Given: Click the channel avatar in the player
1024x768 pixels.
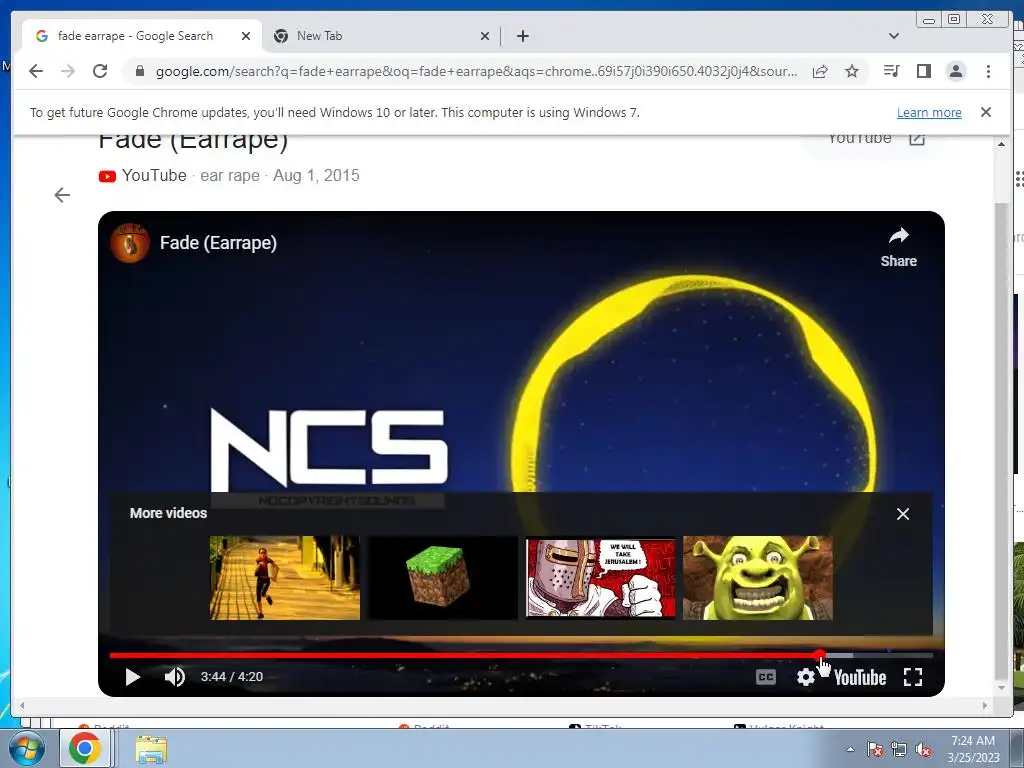Looking at the screenshot, I should pos(129,243).
